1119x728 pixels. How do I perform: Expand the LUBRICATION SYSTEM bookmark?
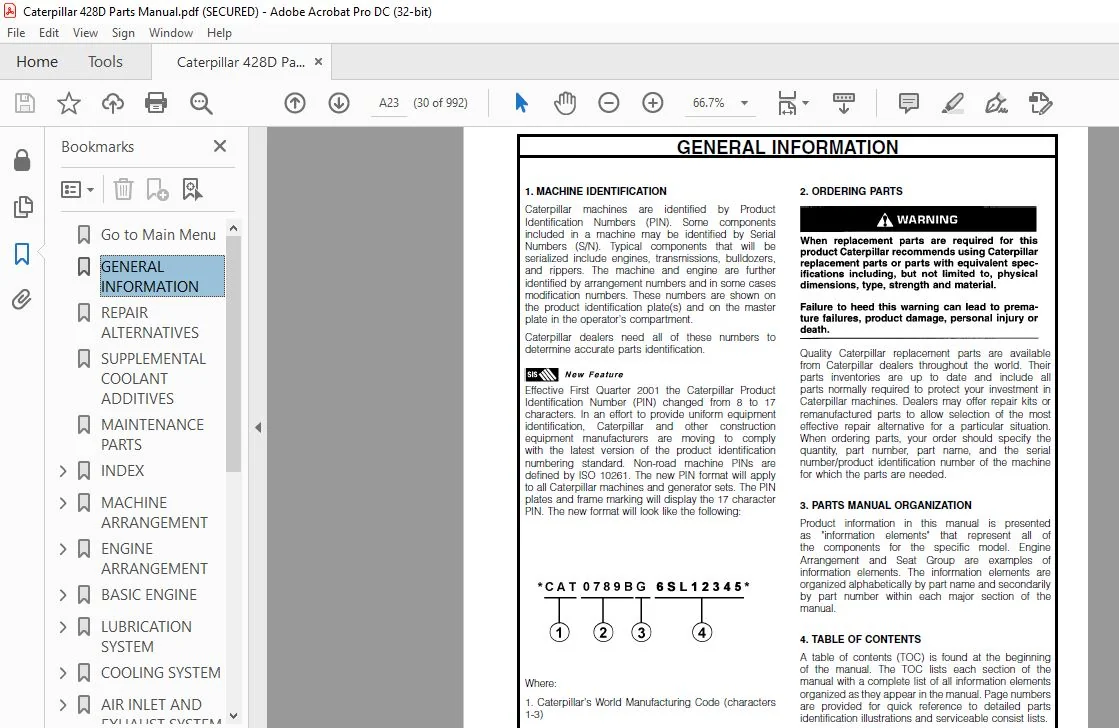tap(63, 627)
